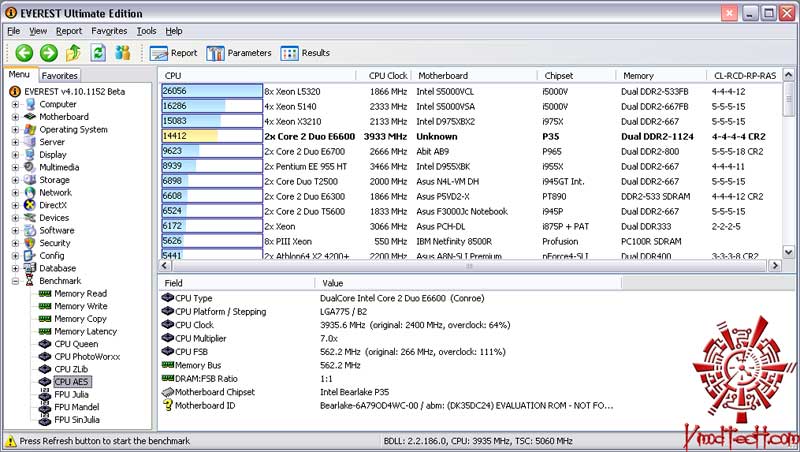800x452 pixels.
Task: Select the Benchmark hourglass icon
Action: (30, 281)
